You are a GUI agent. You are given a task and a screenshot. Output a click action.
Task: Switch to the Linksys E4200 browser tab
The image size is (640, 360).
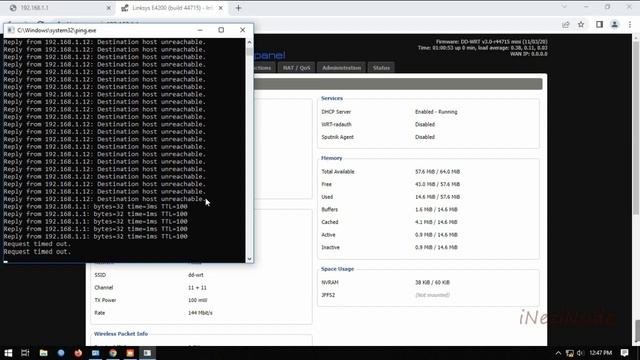(x=171, y=8)
